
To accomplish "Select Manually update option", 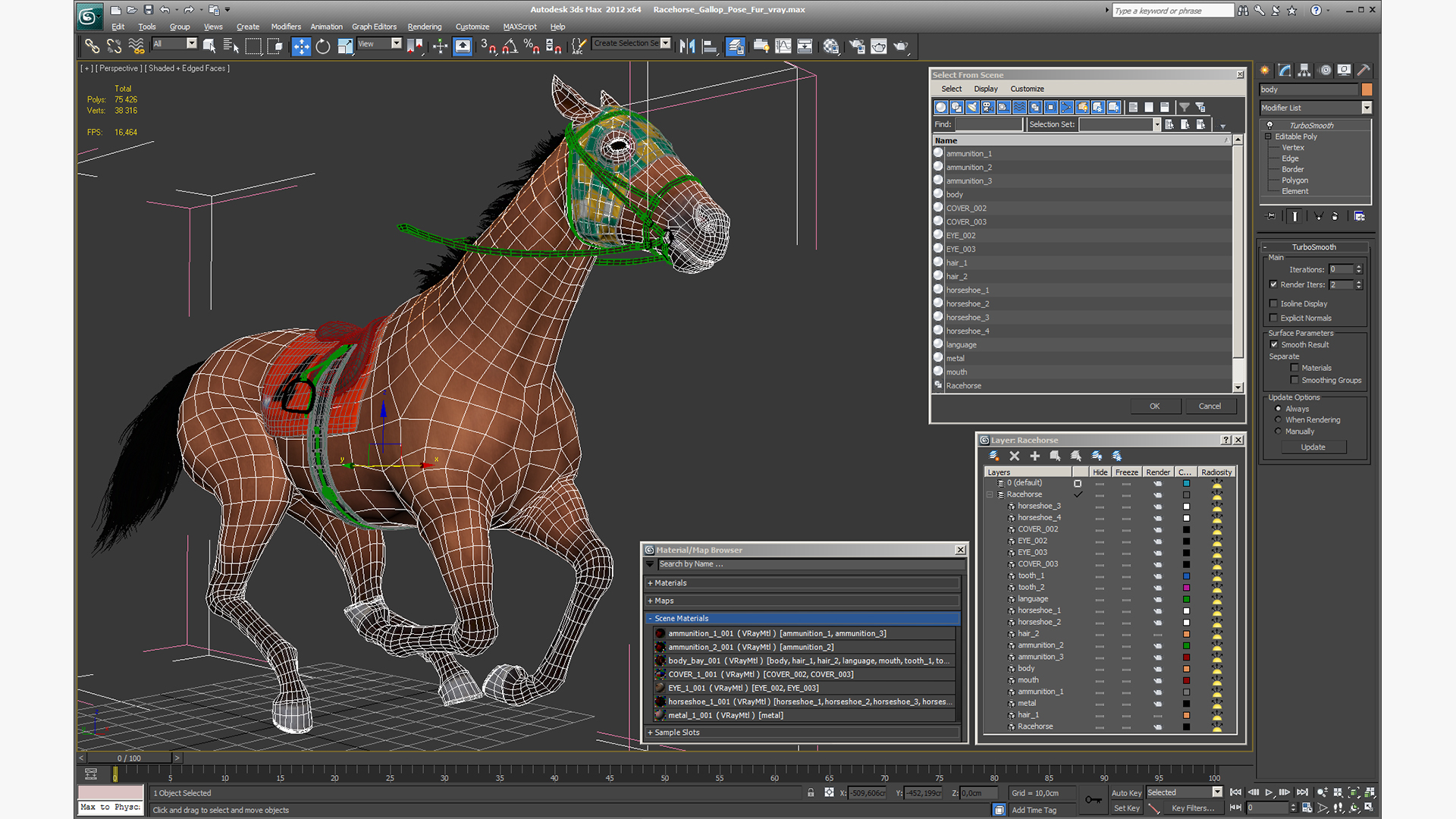I will (1279, 431).
